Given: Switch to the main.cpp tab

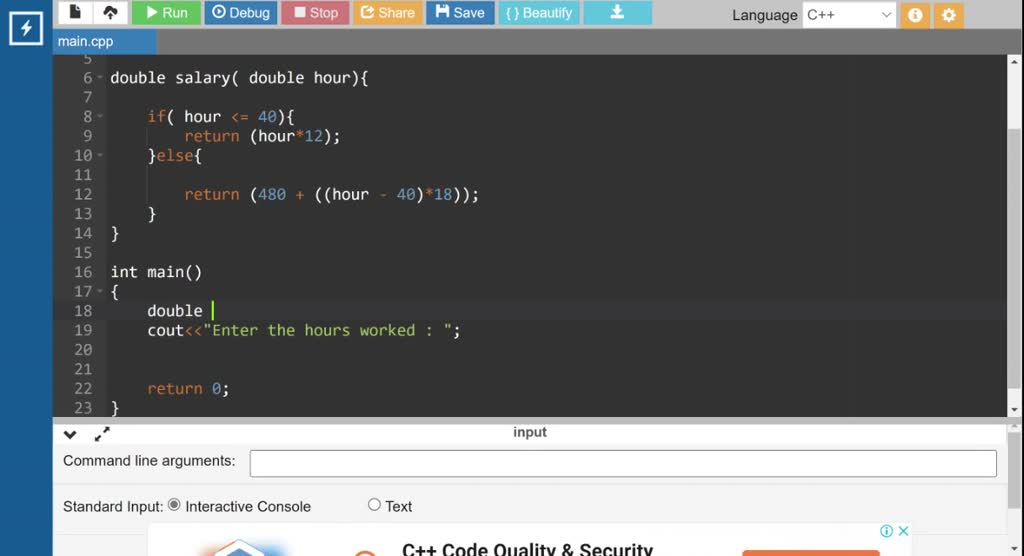Looking at the screenshot, I should (x=104, y=41).
